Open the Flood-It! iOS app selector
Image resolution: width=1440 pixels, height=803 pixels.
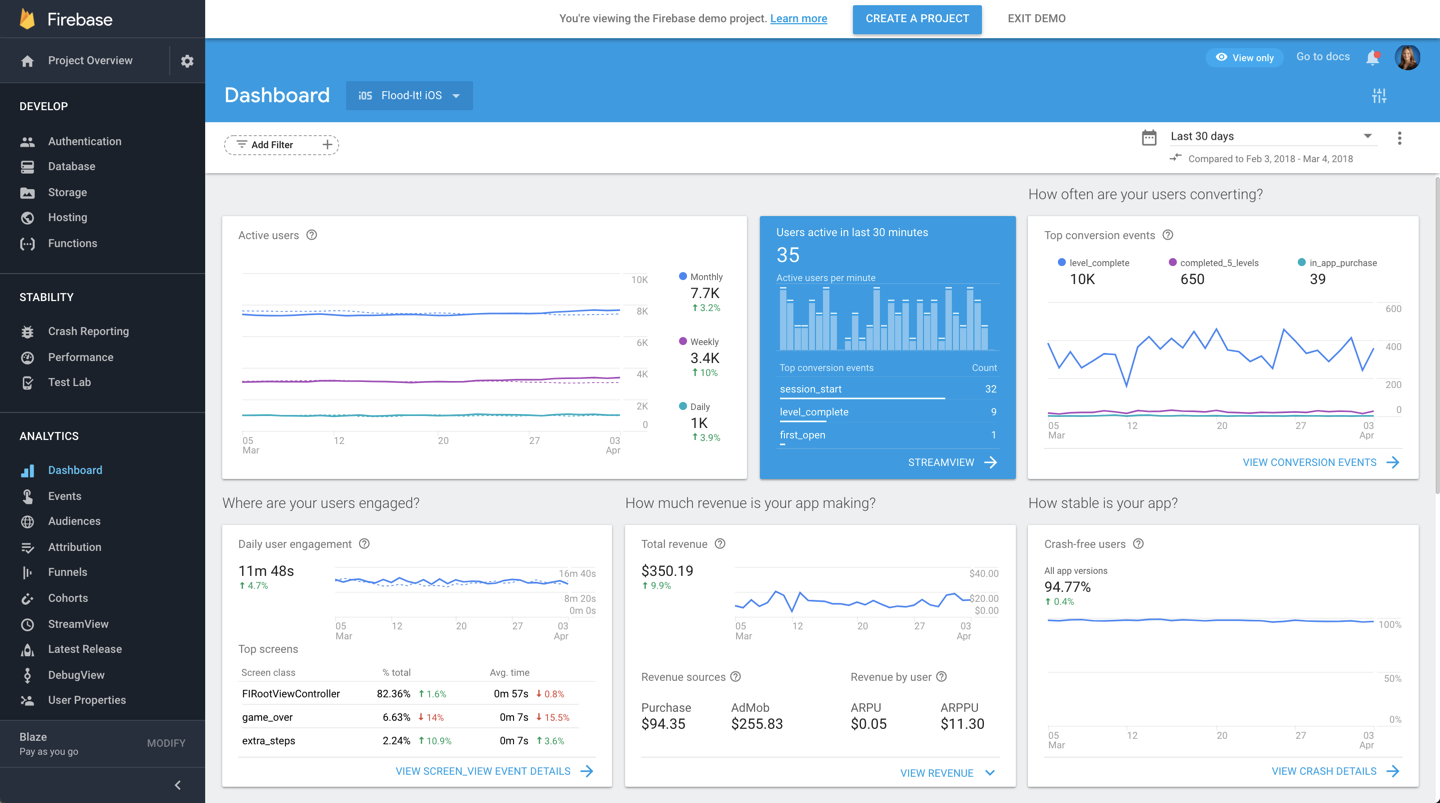(x=409, y=95)
